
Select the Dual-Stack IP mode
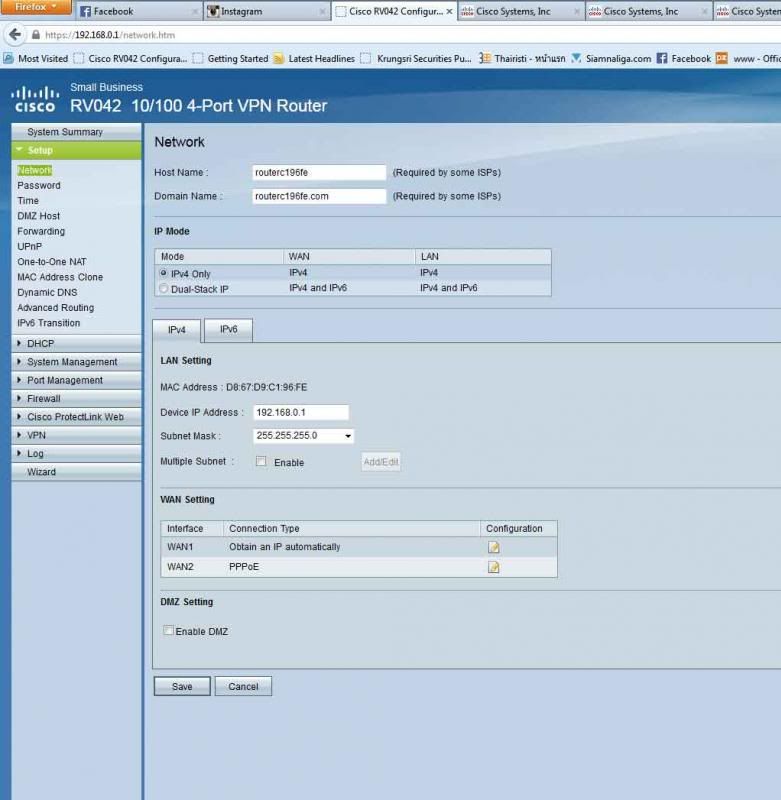[164, 288]
